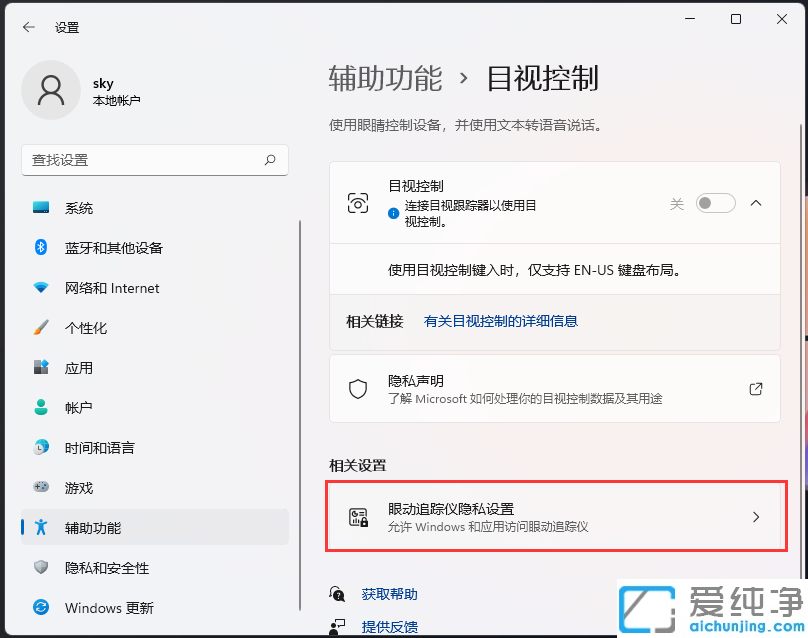Expand 眼动追踪仪隐私设置 with the right arrow

coord(757,517)
